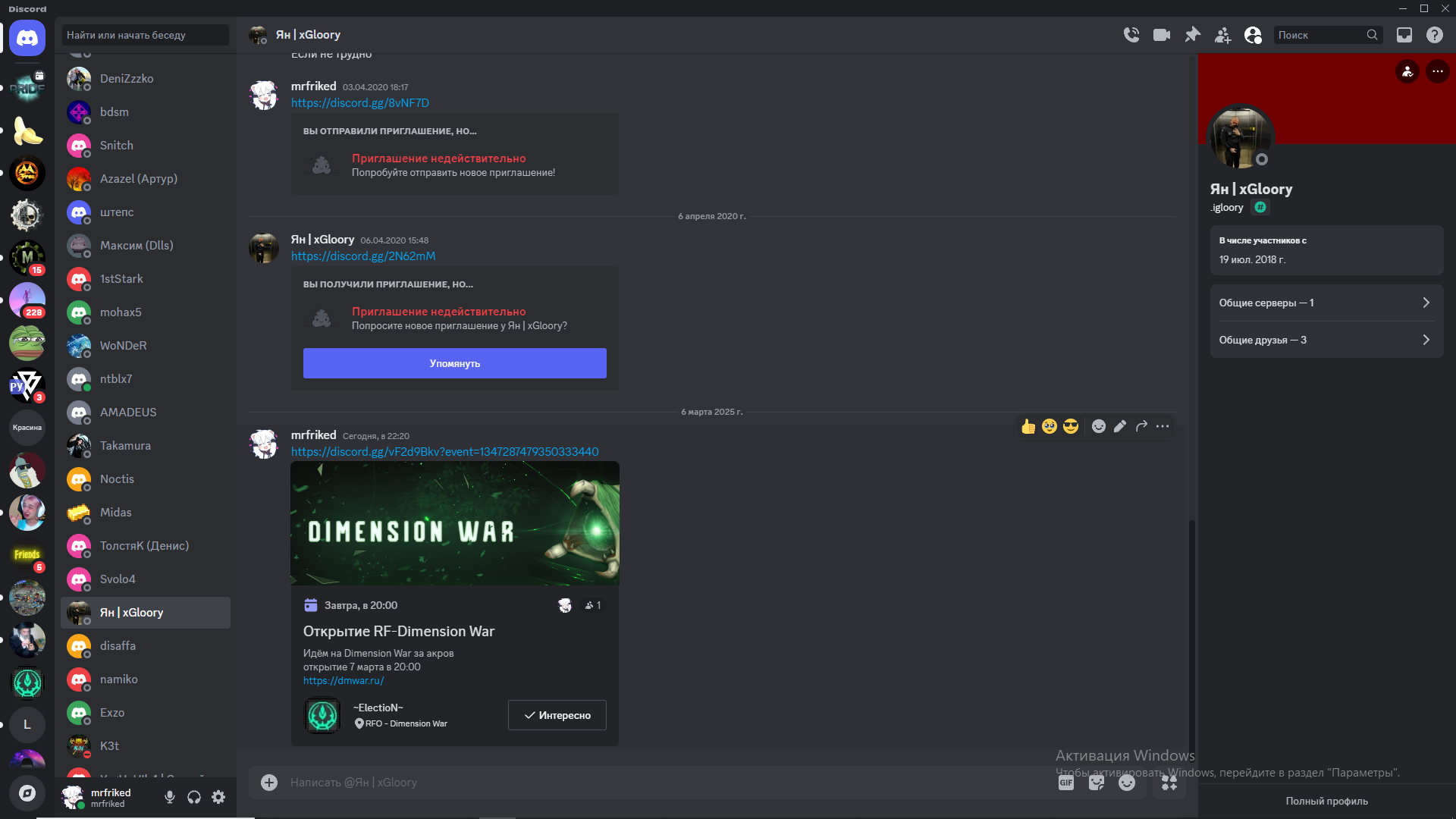Screen dimensions: 1456x819
Task: Add friends to this DM
Action: [x=1222, y=35]
